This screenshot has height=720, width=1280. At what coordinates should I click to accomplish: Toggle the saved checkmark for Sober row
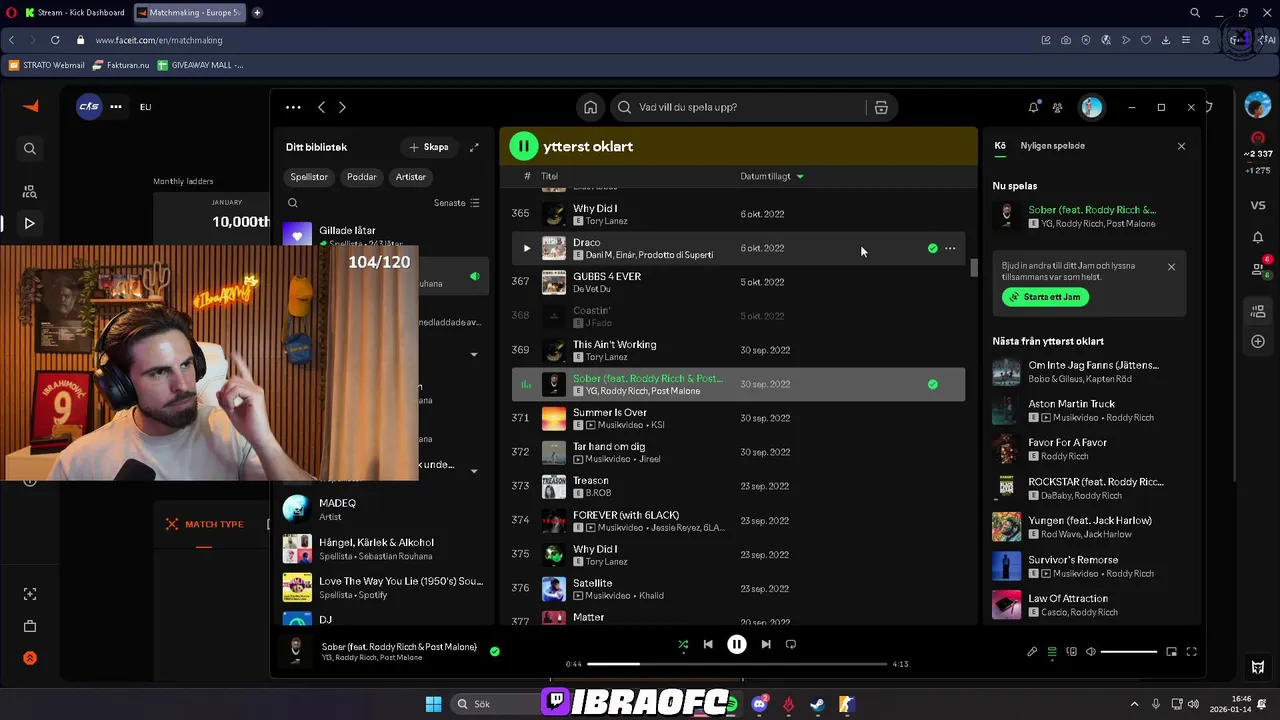tap(933, 384)
